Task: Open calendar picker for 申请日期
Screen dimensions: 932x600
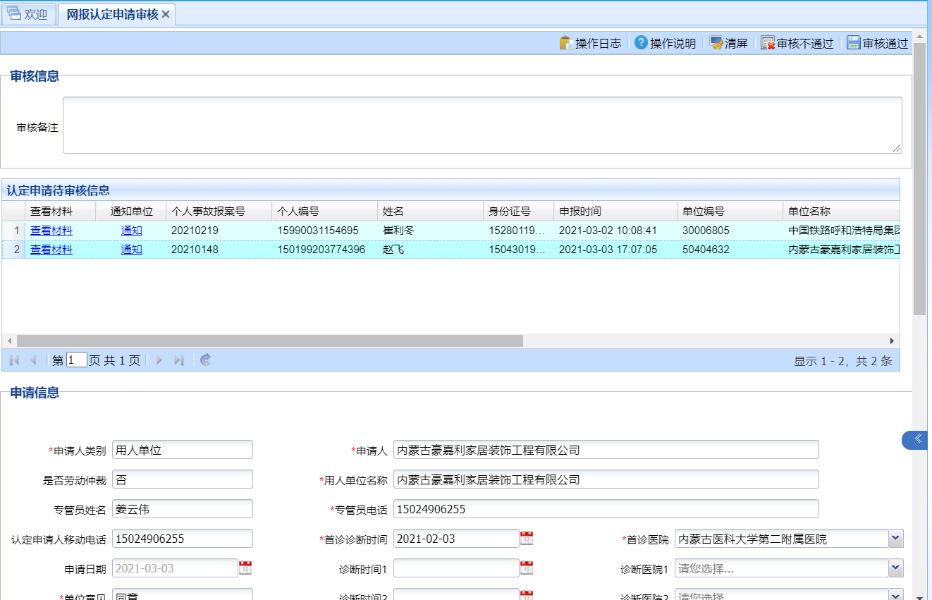Action: pos(245,567)
